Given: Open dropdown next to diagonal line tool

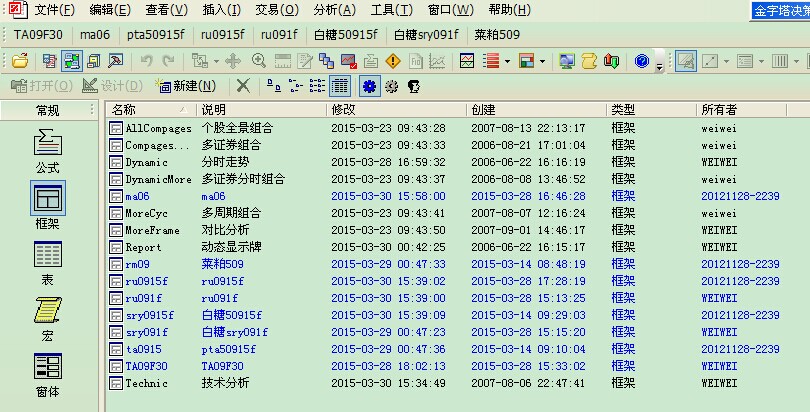Looking at the screenshot, I should pos(726,61).
